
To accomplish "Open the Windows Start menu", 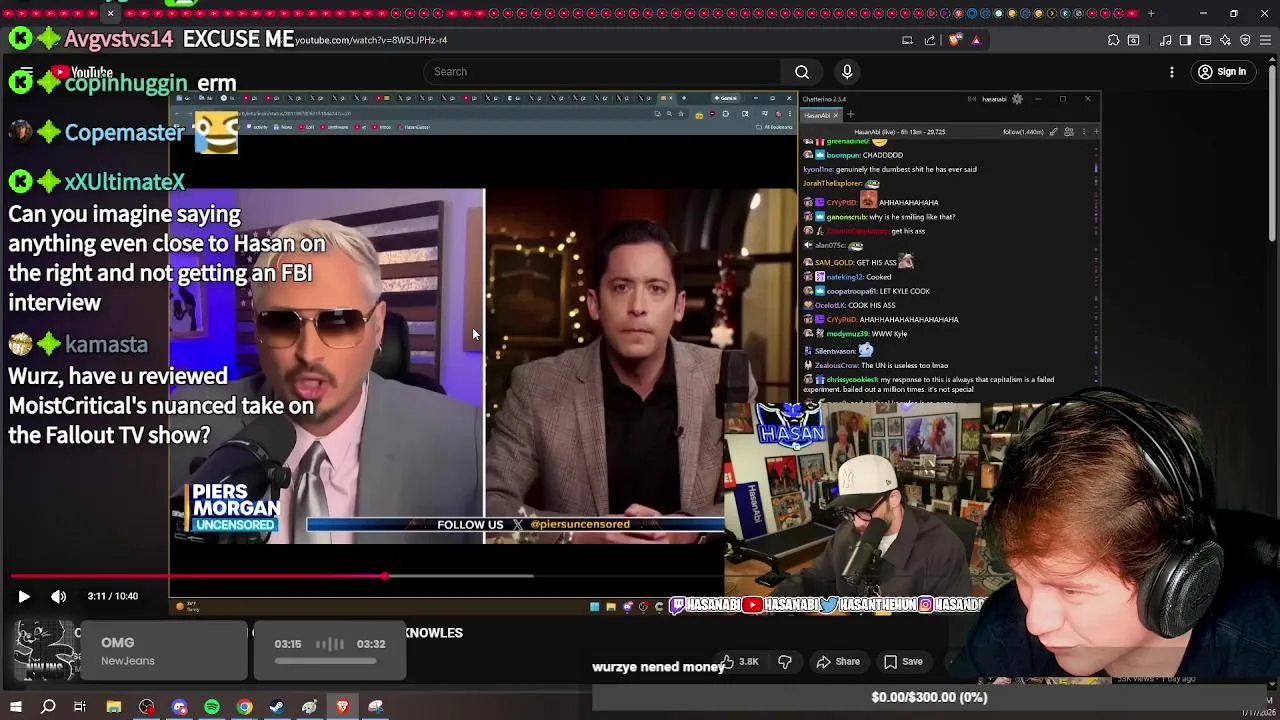I will tap(16, 707).
